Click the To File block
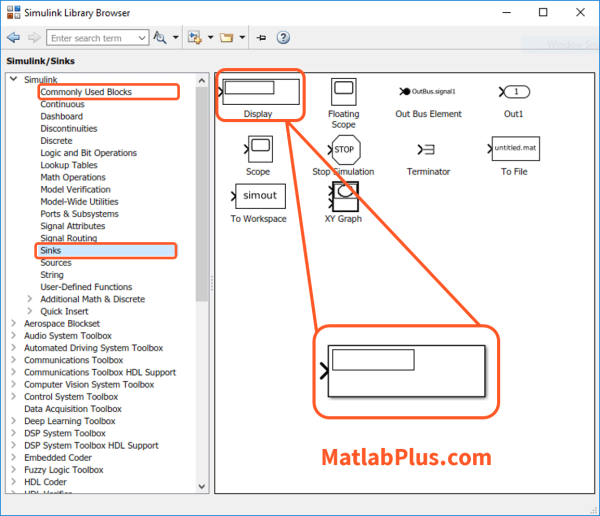 514,150
